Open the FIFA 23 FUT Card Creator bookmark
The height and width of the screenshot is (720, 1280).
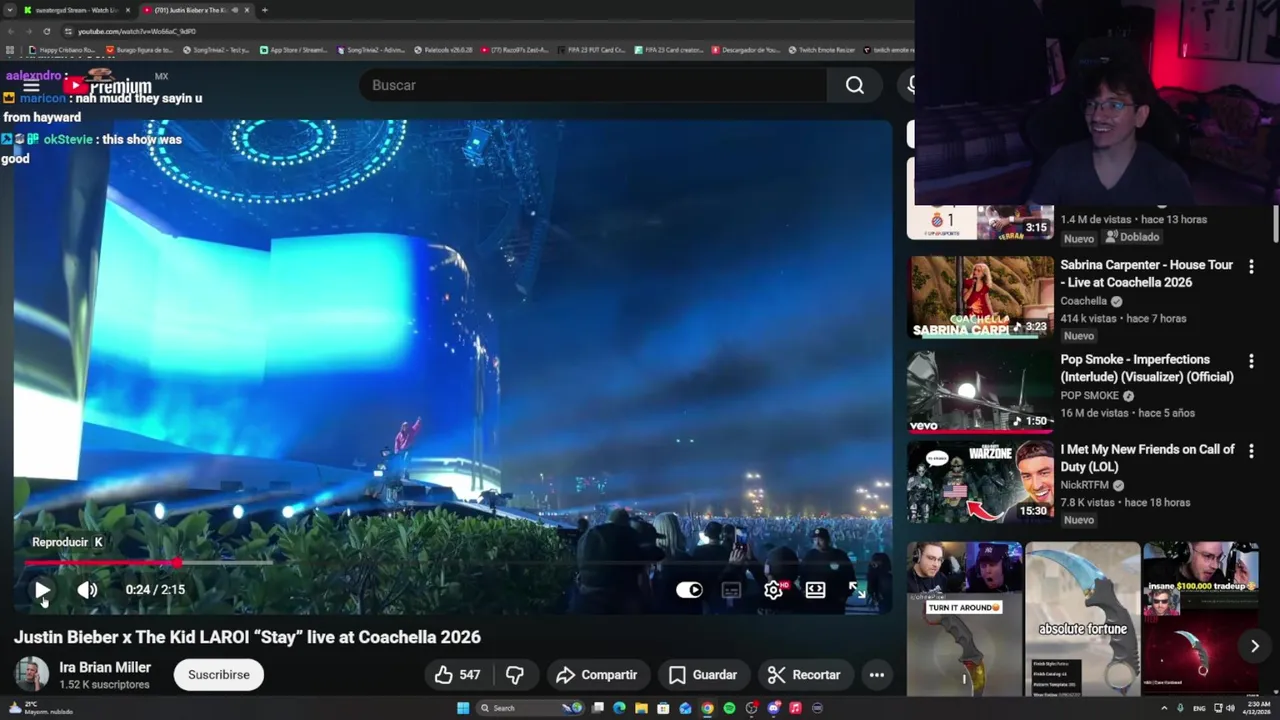[x=591, y=49]
